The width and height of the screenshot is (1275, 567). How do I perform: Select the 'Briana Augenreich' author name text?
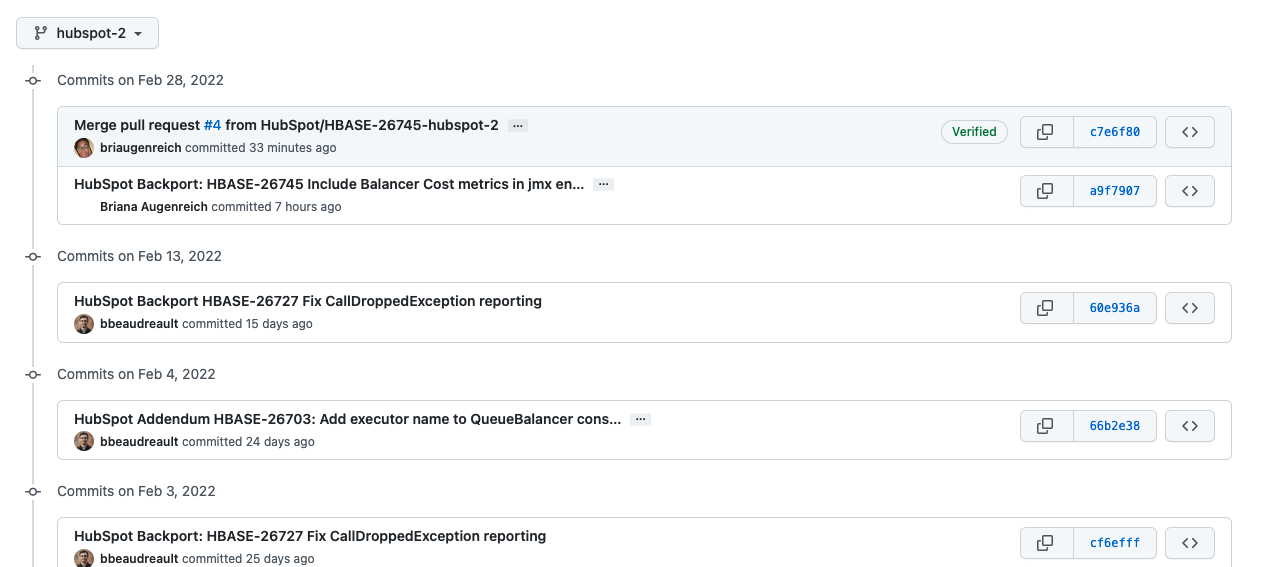point(154,207)
